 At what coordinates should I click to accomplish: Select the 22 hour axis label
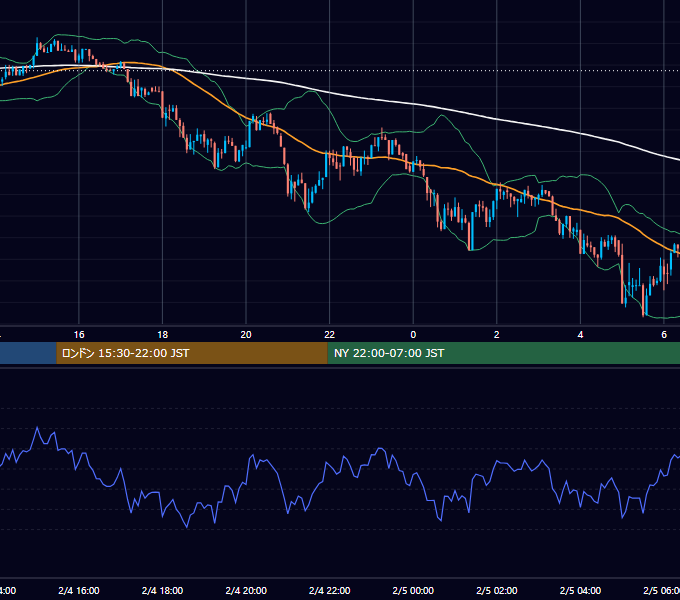click(x=330, y=335)
